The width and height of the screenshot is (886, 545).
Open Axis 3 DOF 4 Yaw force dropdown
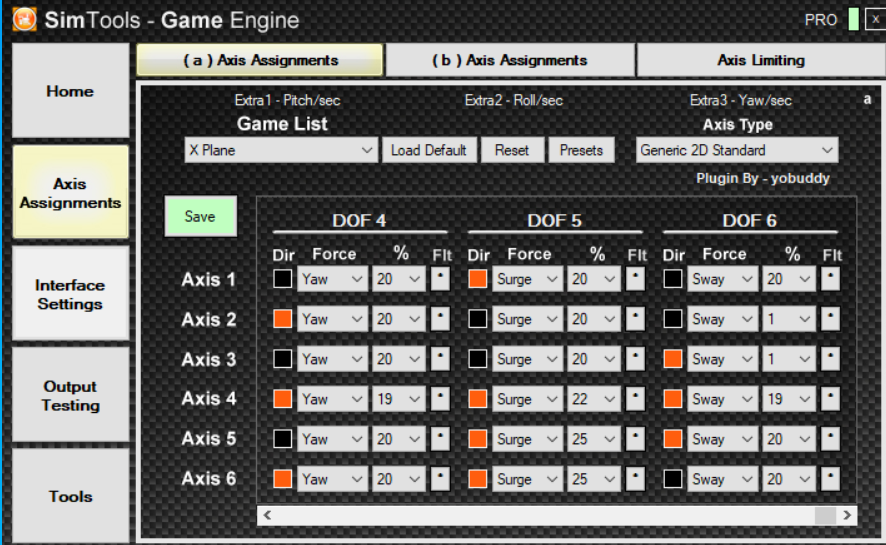pyautogui.click(x=332, y=359)
